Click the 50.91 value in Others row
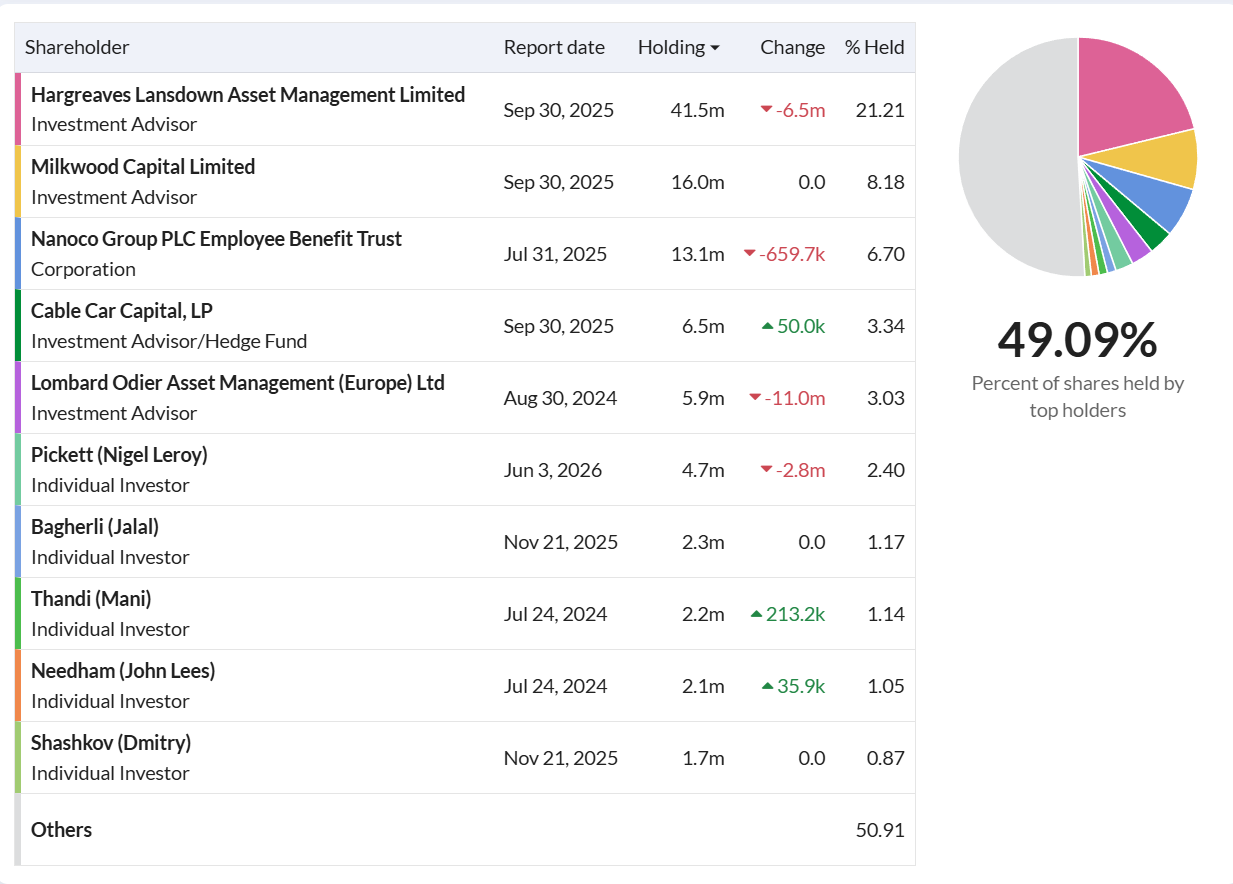The image size is (1233, 884). point(880,830)
